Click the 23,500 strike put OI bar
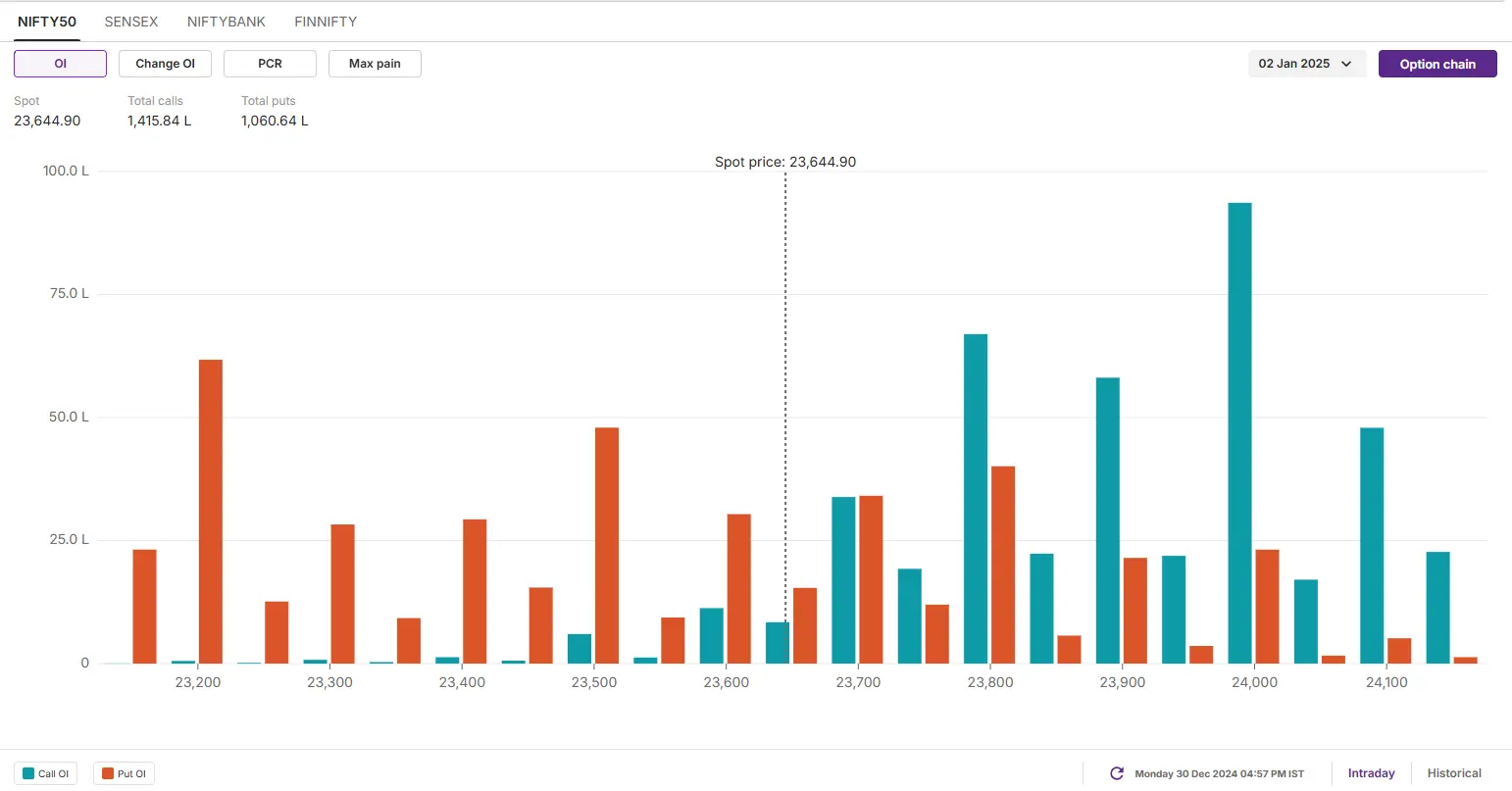The image size is (1512, 791). click(607, 546)
